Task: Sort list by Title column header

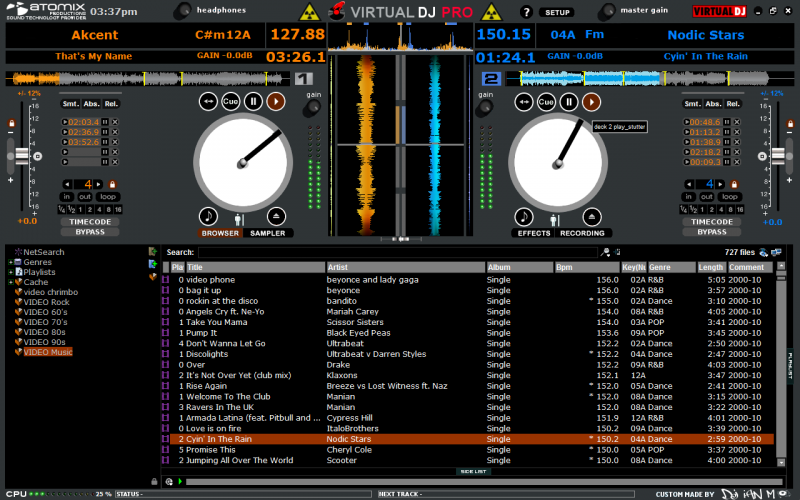Action: click(x=255, y=267)
